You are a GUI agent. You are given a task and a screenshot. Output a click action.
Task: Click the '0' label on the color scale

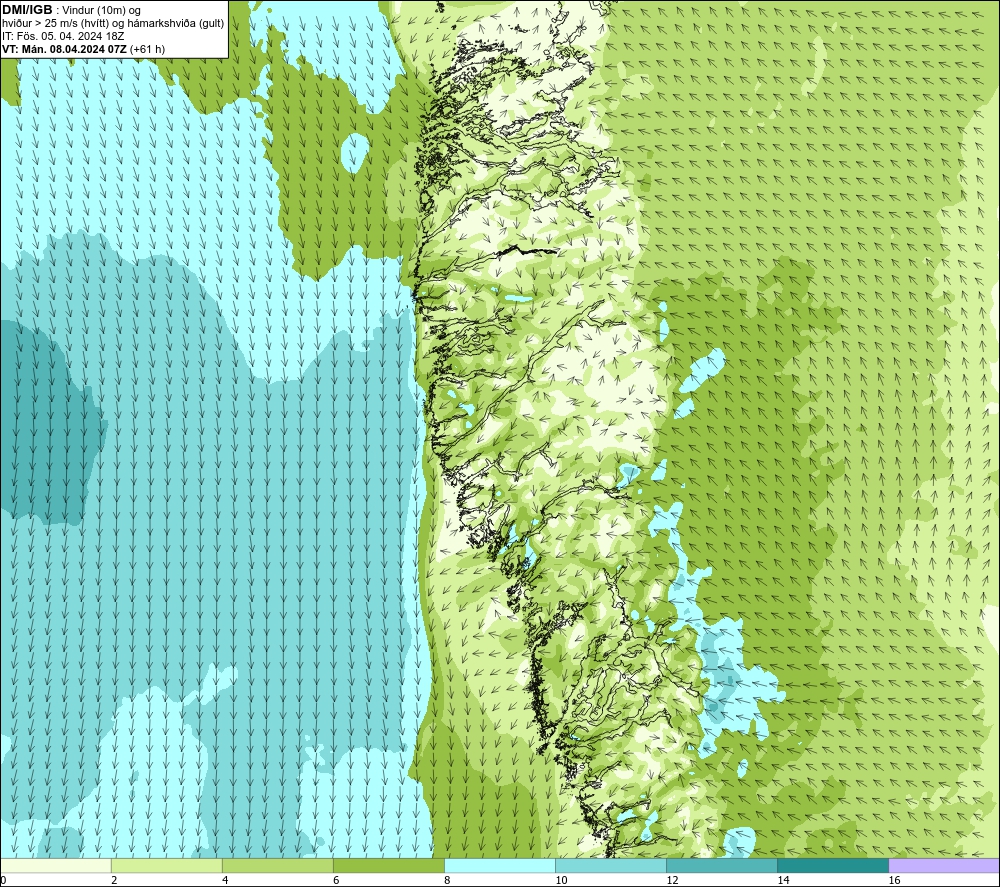click(x=3, y=880)
